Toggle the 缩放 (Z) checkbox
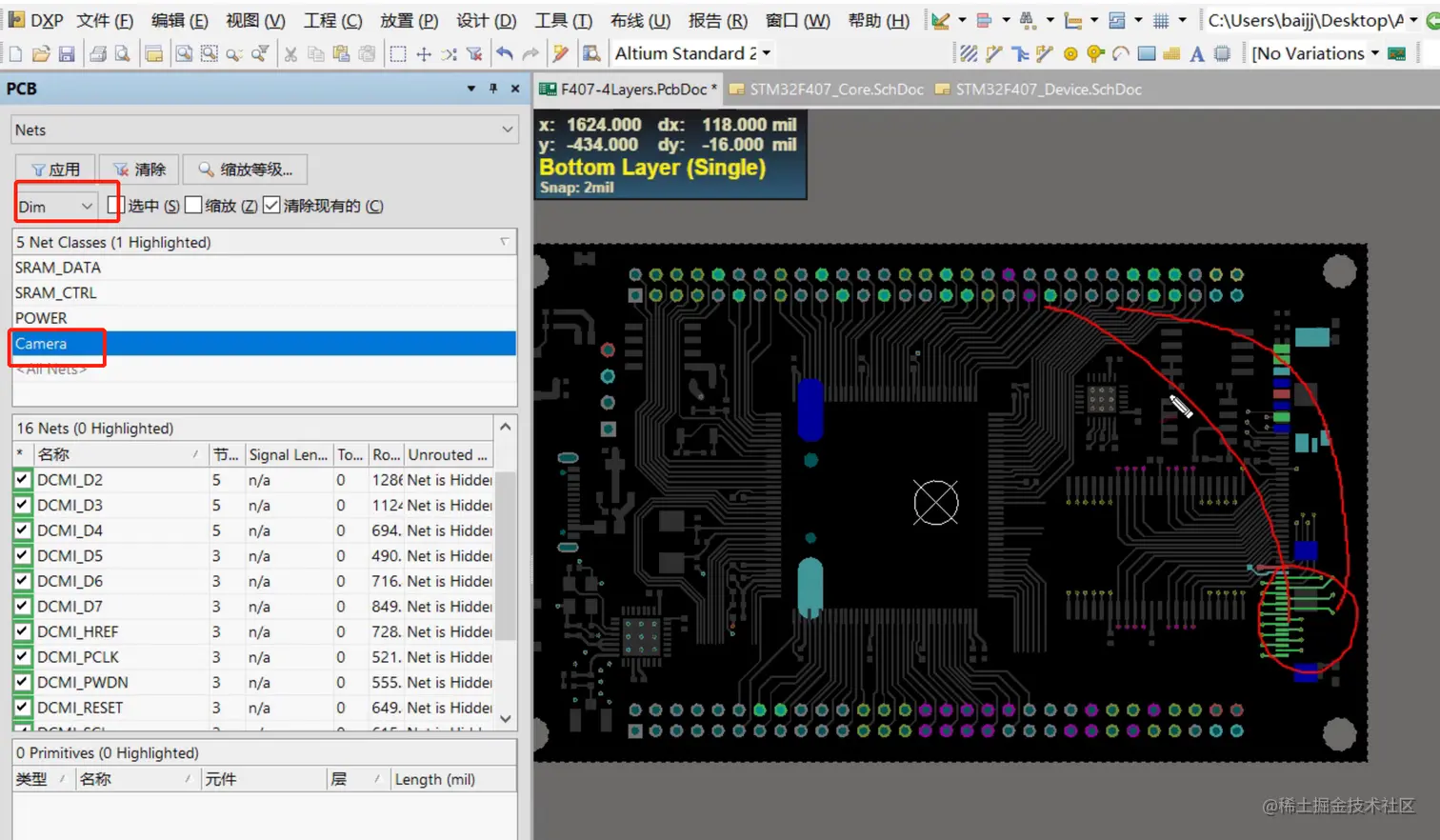Image resolution: width=1440 pixels, height=840 pixels. 193,206
